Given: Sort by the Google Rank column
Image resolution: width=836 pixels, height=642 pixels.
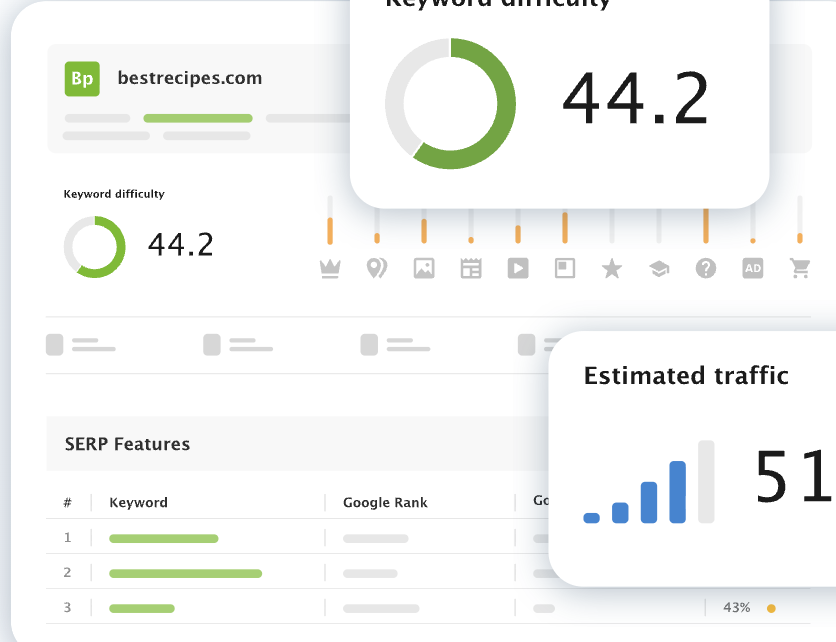Looking at the screenshot, I should click(385, 502).
